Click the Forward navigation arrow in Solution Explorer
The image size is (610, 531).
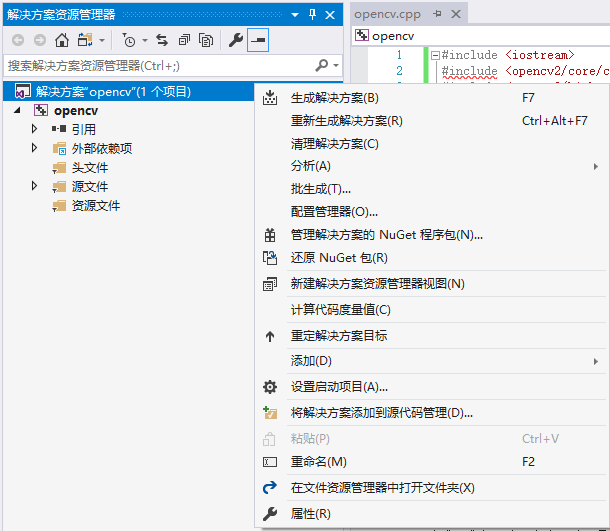[x=40, y=40]
